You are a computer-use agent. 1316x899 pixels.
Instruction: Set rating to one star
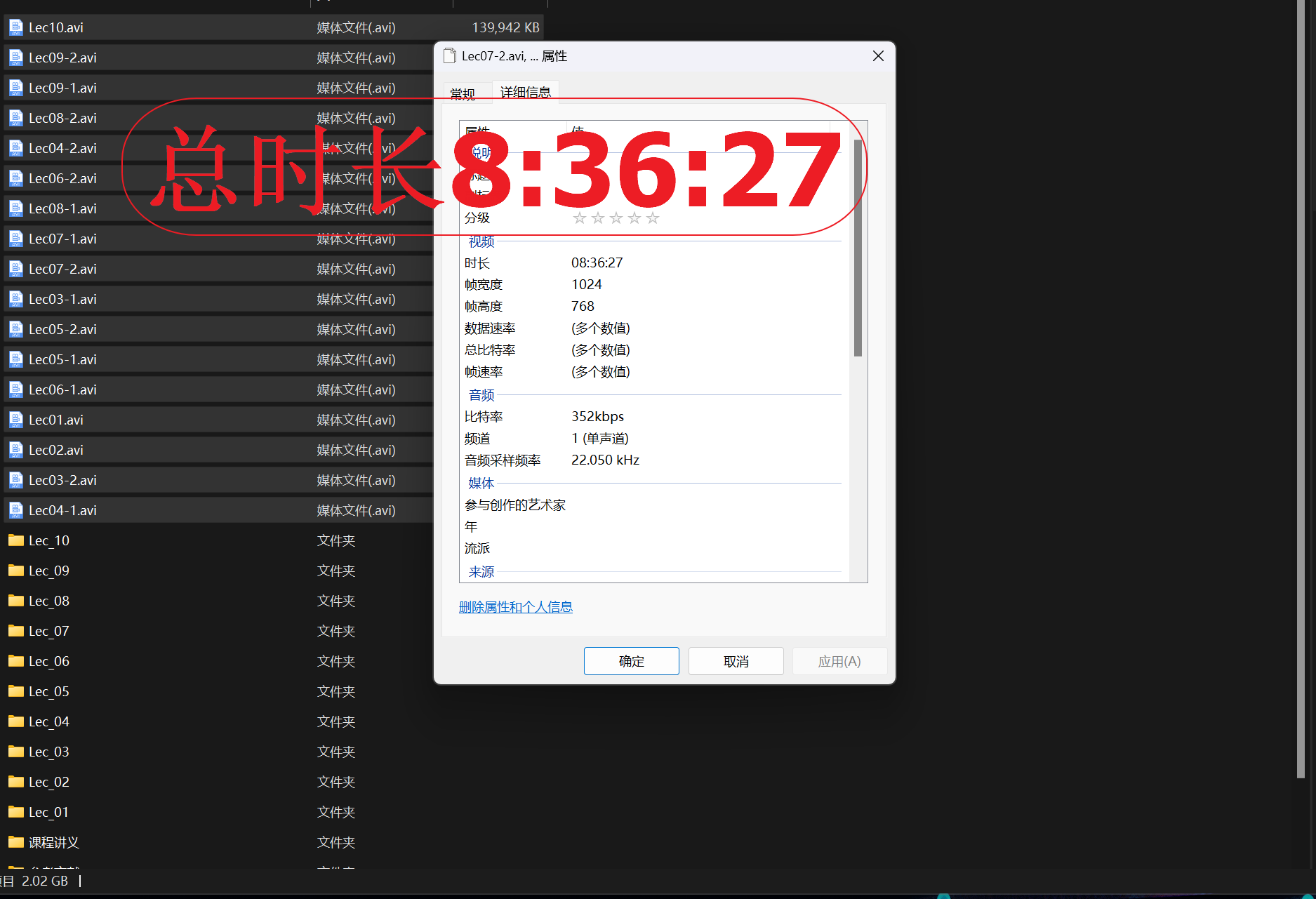click(x=580, y=218)
